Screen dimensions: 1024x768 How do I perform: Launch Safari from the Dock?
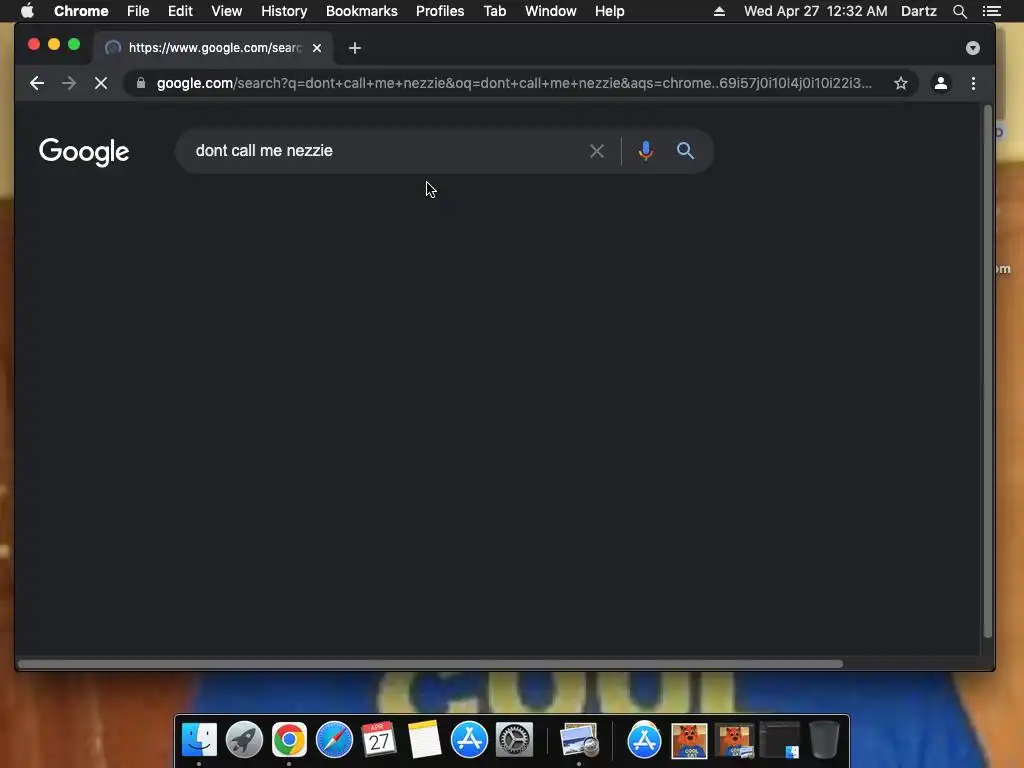(x=334, y=740)
